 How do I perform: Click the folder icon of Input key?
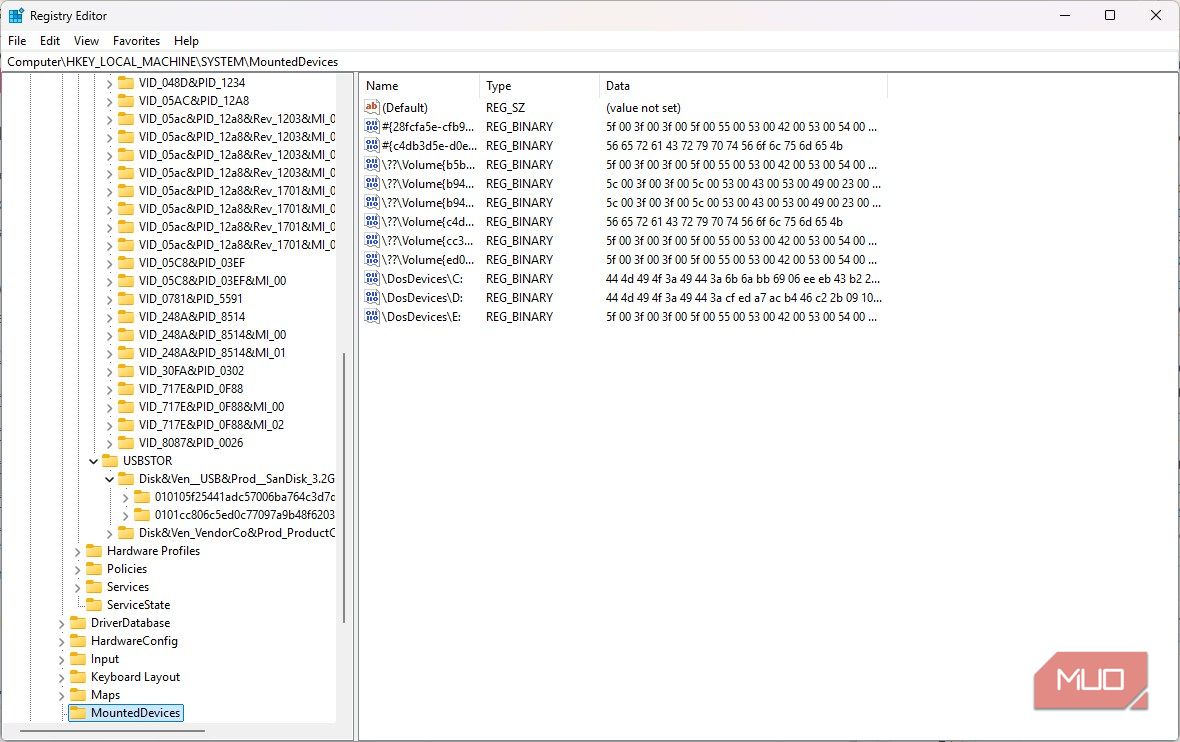[78, 658]
